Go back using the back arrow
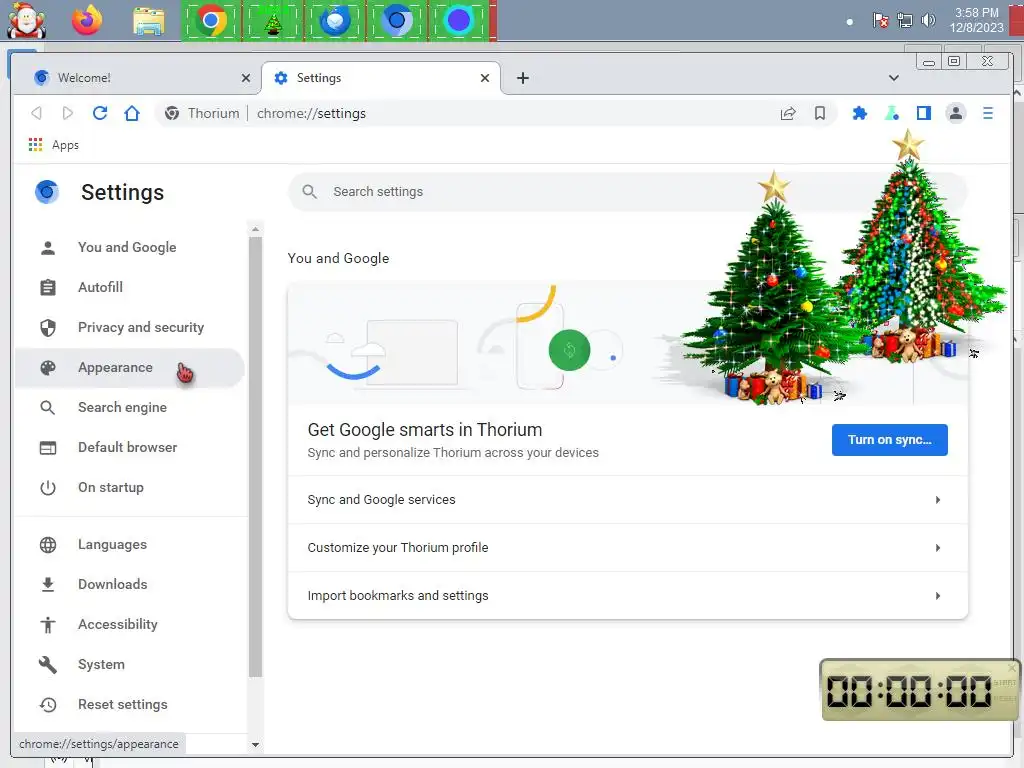The height and width of the screenshot is (768, 1024). [37, 113]
